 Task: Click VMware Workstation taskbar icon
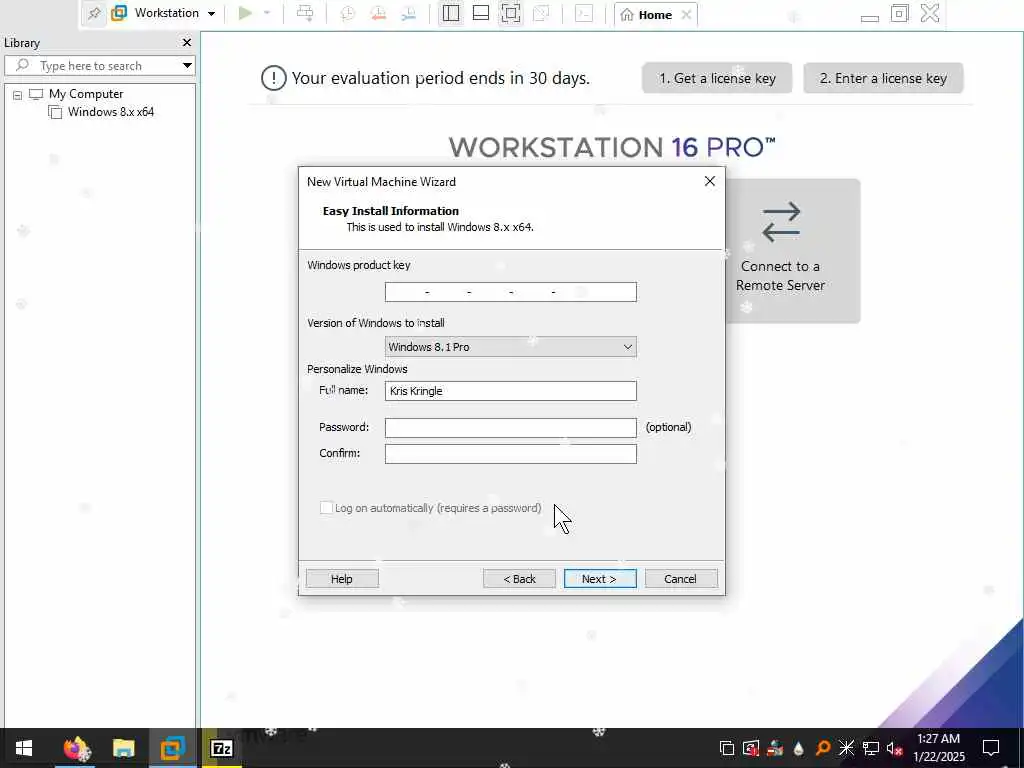point(172,748)
